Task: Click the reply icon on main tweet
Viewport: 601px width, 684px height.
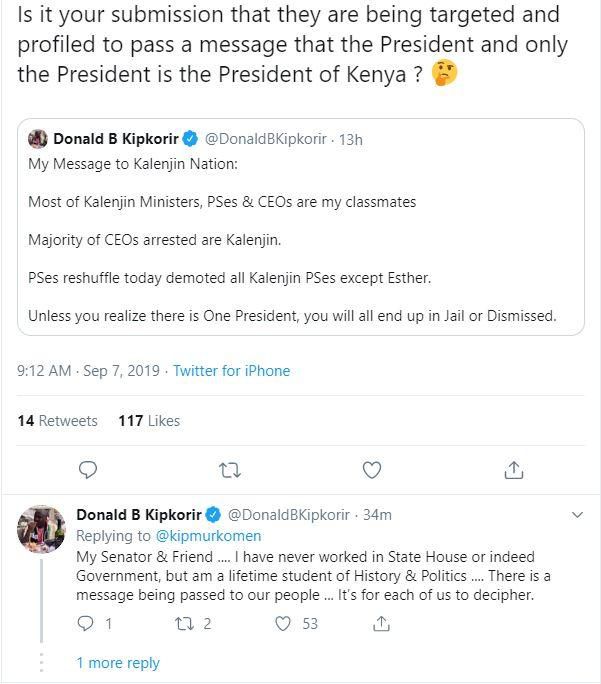Action: [x=88, y=469]
